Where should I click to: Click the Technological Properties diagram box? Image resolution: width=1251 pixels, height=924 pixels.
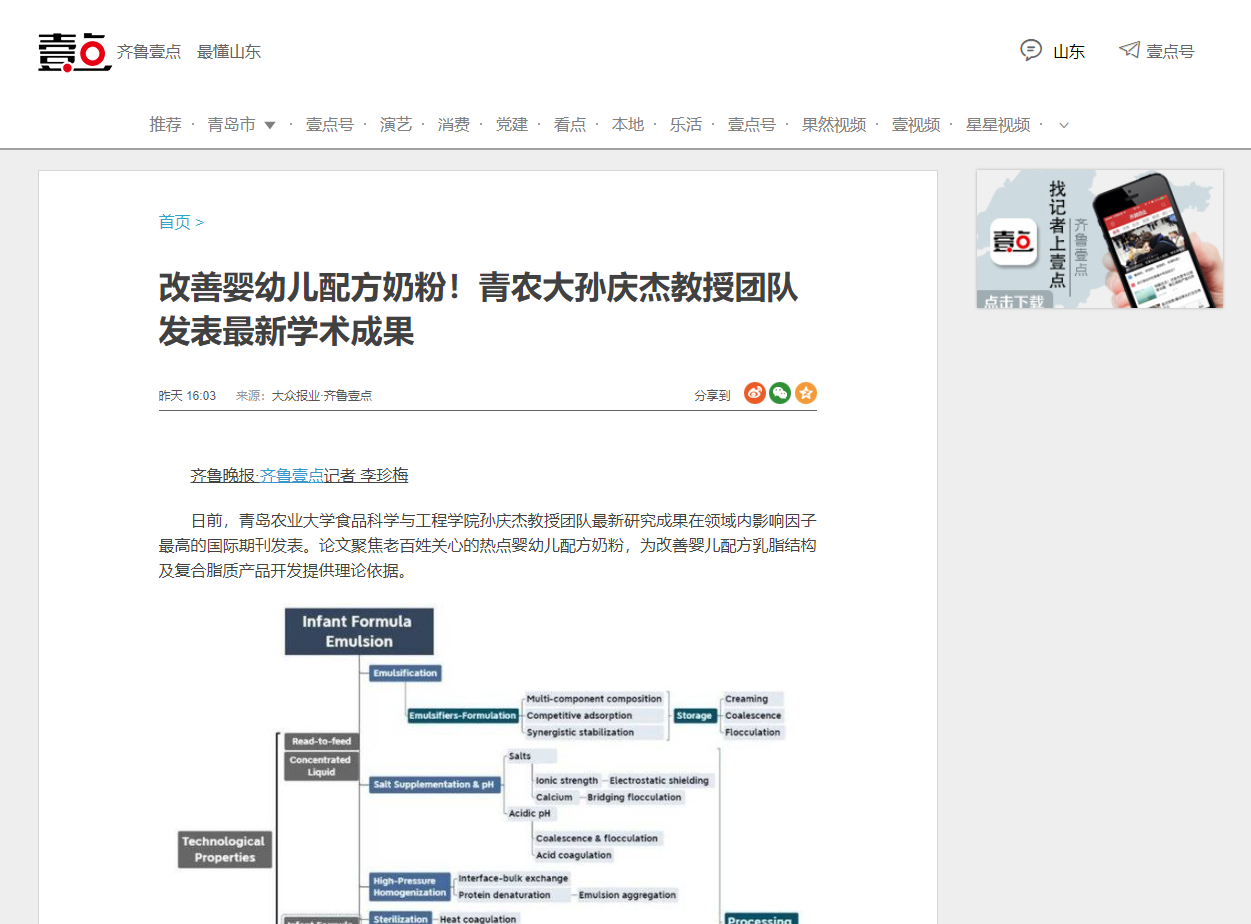[x=225, y=849]
